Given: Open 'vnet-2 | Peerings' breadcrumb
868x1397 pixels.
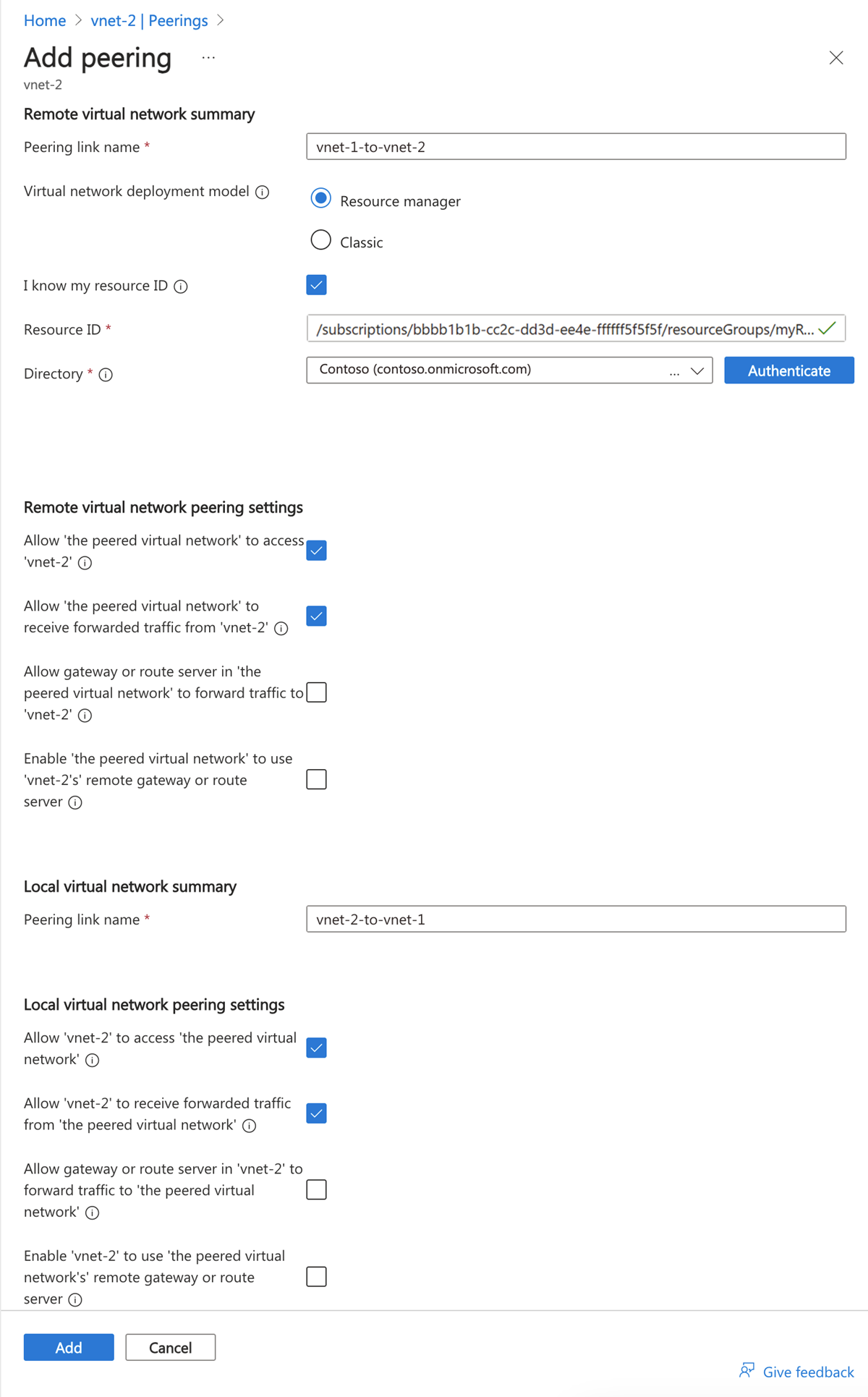Looking at the screenshot, I should click(x=148, y=20).
